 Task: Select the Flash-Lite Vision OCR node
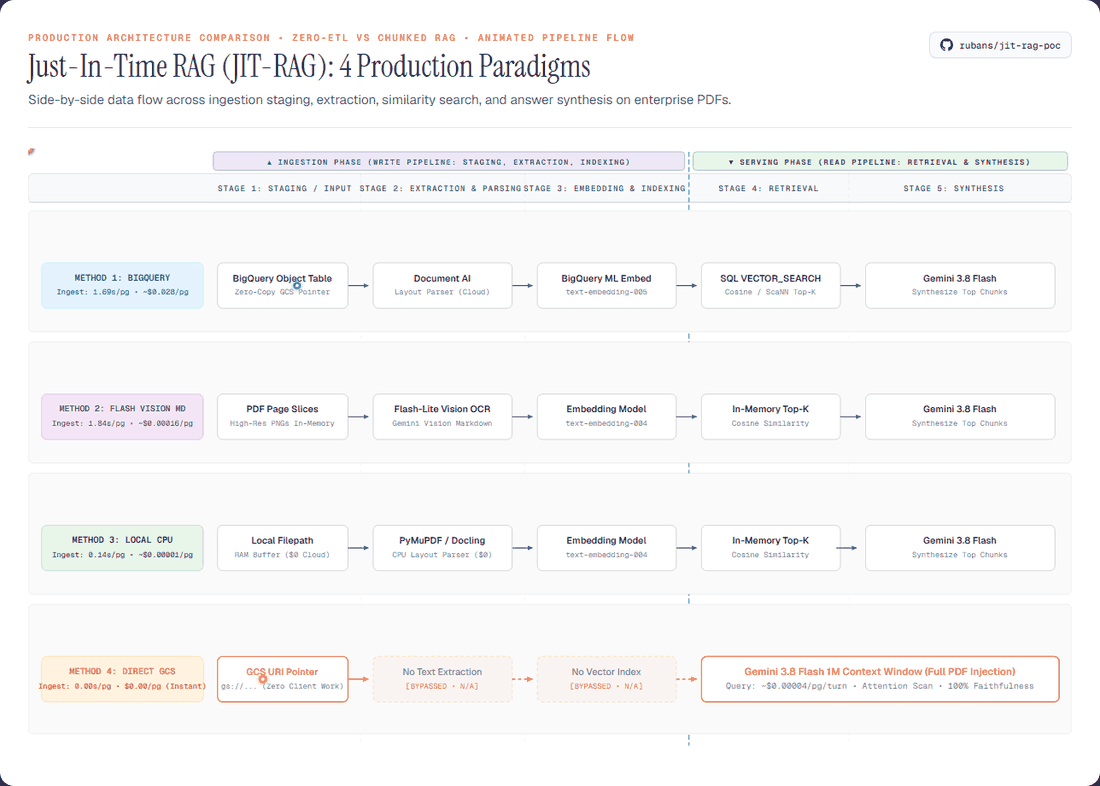coord(443,416)
